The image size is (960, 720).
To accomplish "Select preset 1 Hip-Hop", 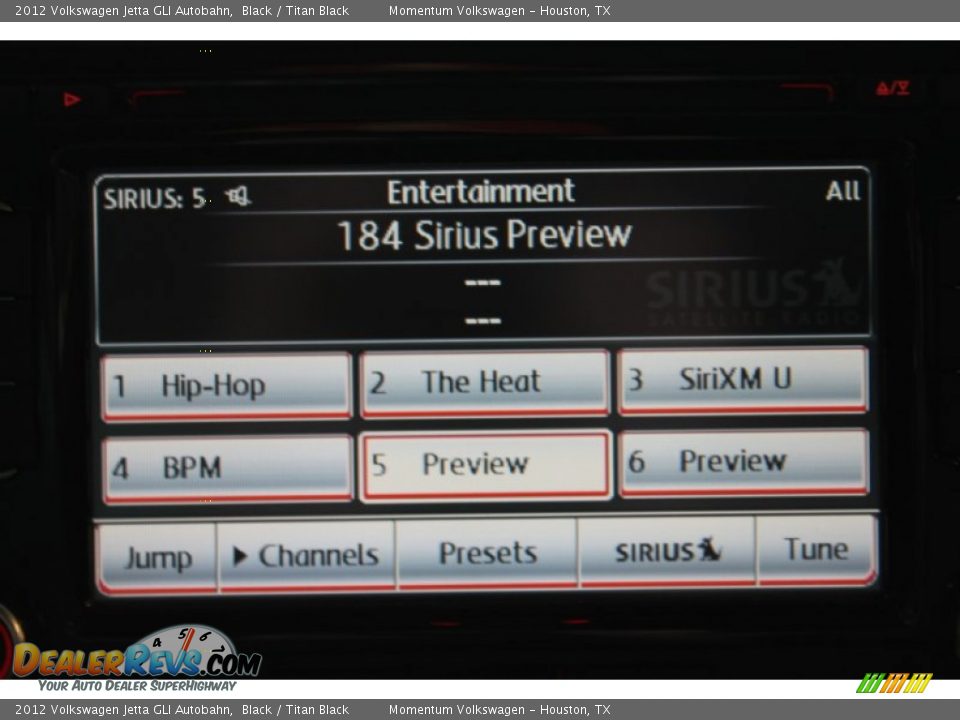I will coord(226,386).
